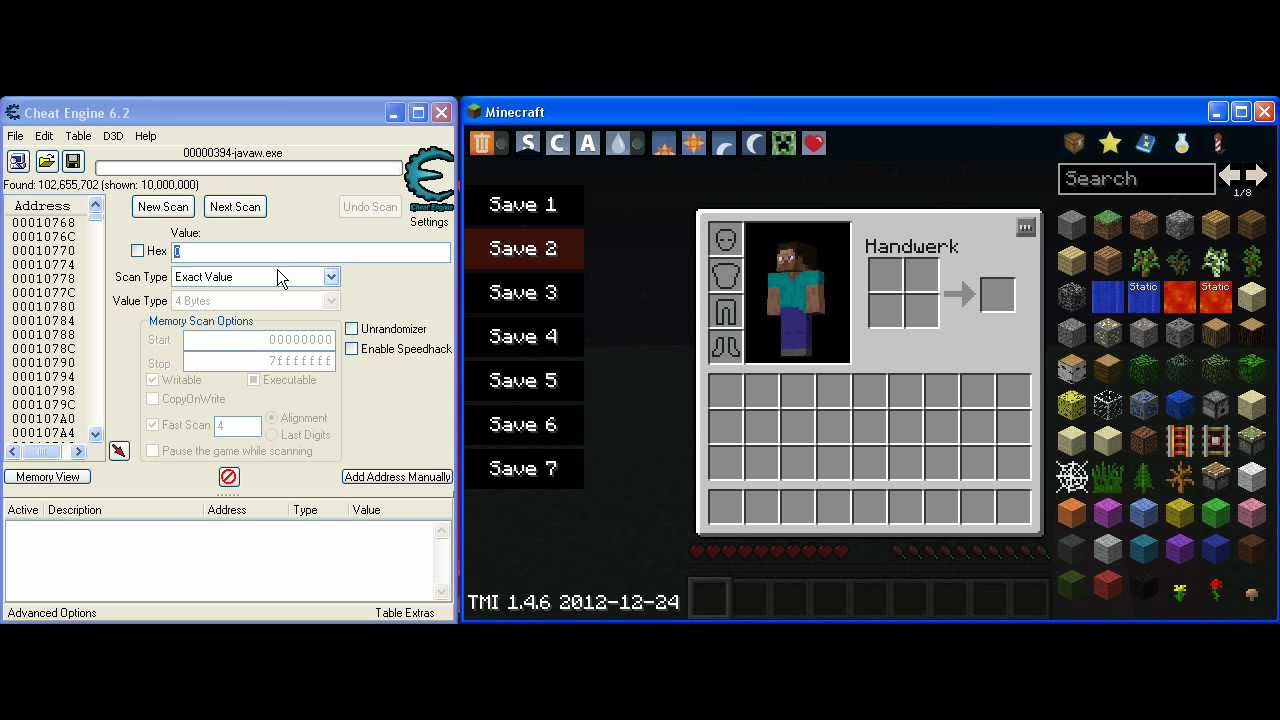Open the Edit menu

[x=44, y=136]
